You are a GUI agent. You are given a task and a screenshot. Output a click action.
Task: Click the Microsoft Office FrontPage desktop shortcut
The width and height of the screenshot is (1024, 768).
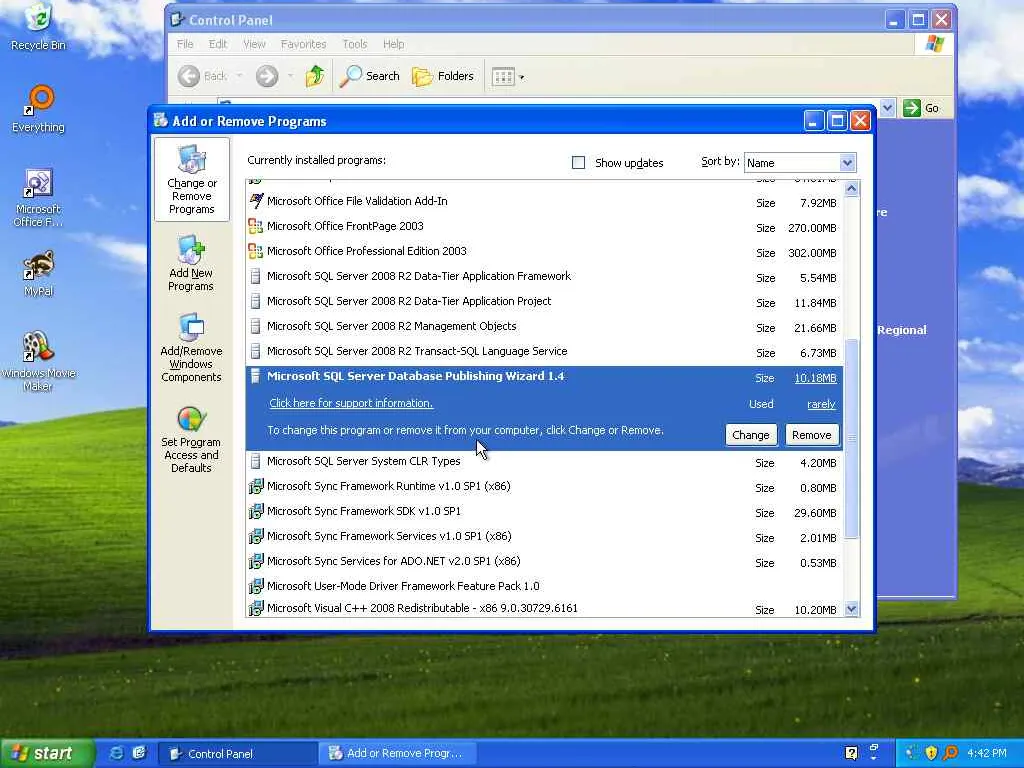pyautogui.click(x=39, y=198)
